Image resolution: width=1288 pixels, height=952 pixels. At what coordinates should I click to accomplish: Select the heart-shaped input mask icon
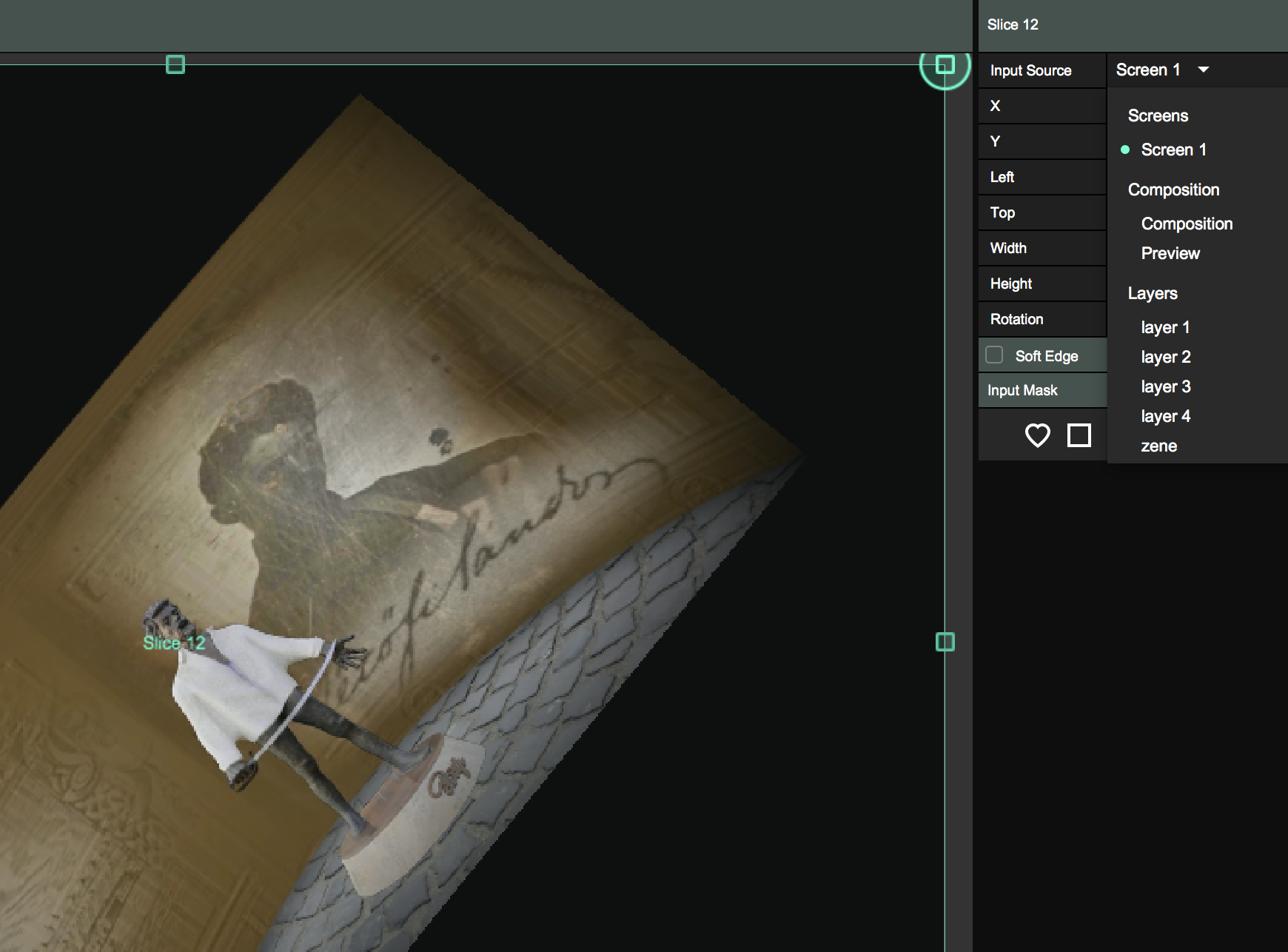[x=1037, y=435]
